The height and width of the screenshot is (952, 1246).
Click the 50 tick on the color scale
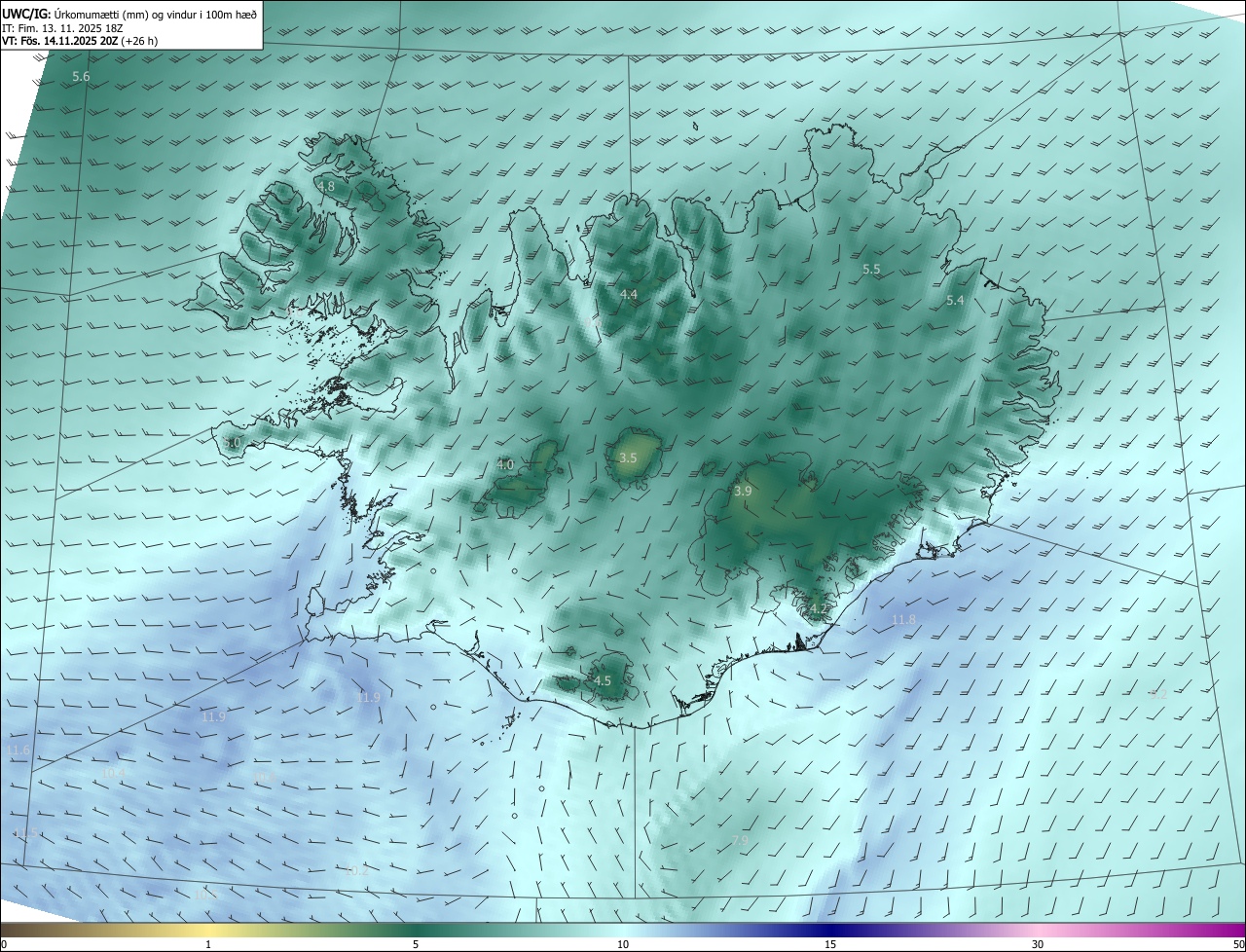(x=1239, y=944)
